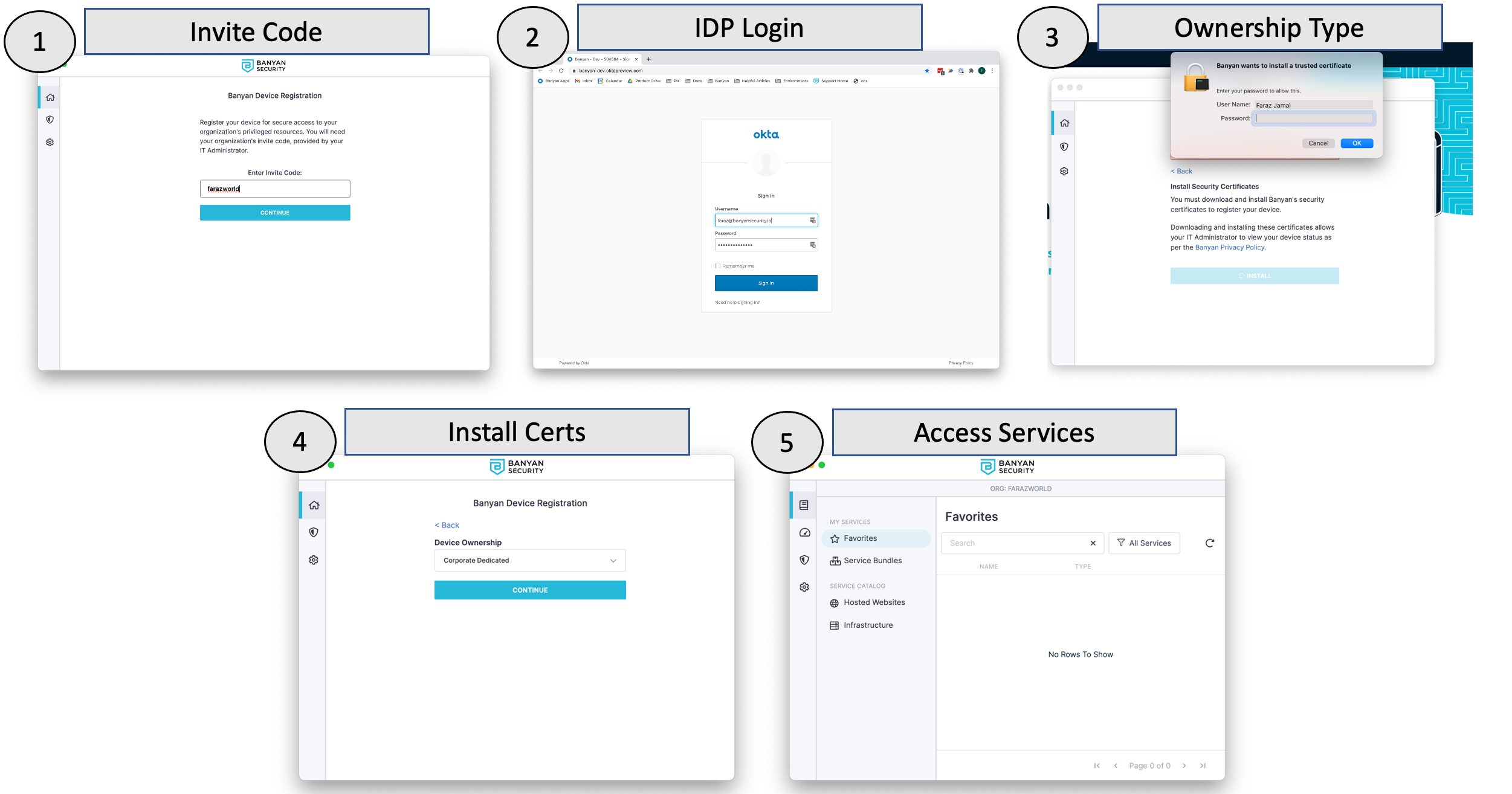The image size is (1512, 794).
Task: Open the dashboard gauge icon in step 5 sidebar
Action: click(804, 532)
